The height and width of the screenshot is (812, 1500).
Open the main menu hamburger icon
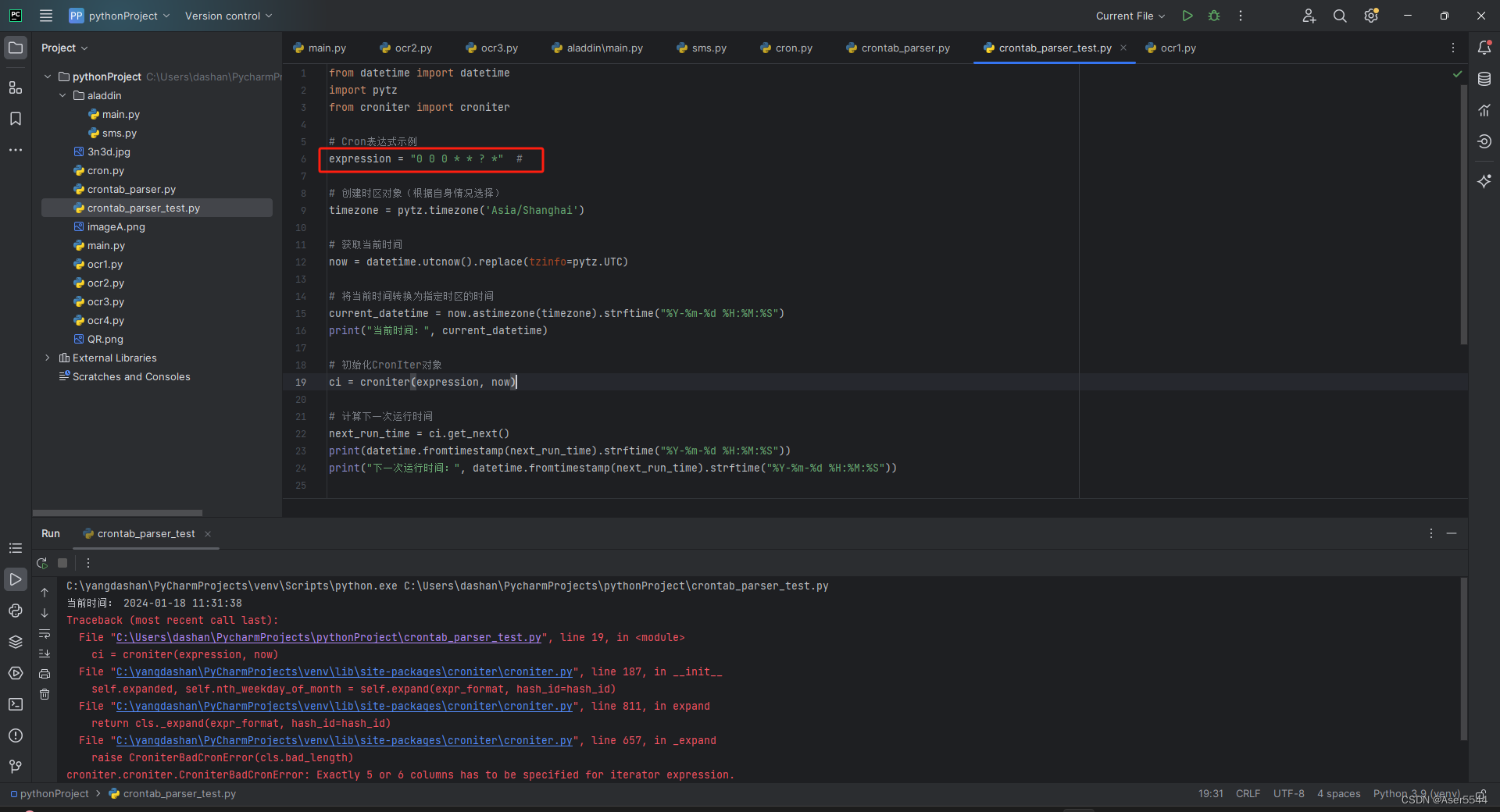click(x=45, y=16)
